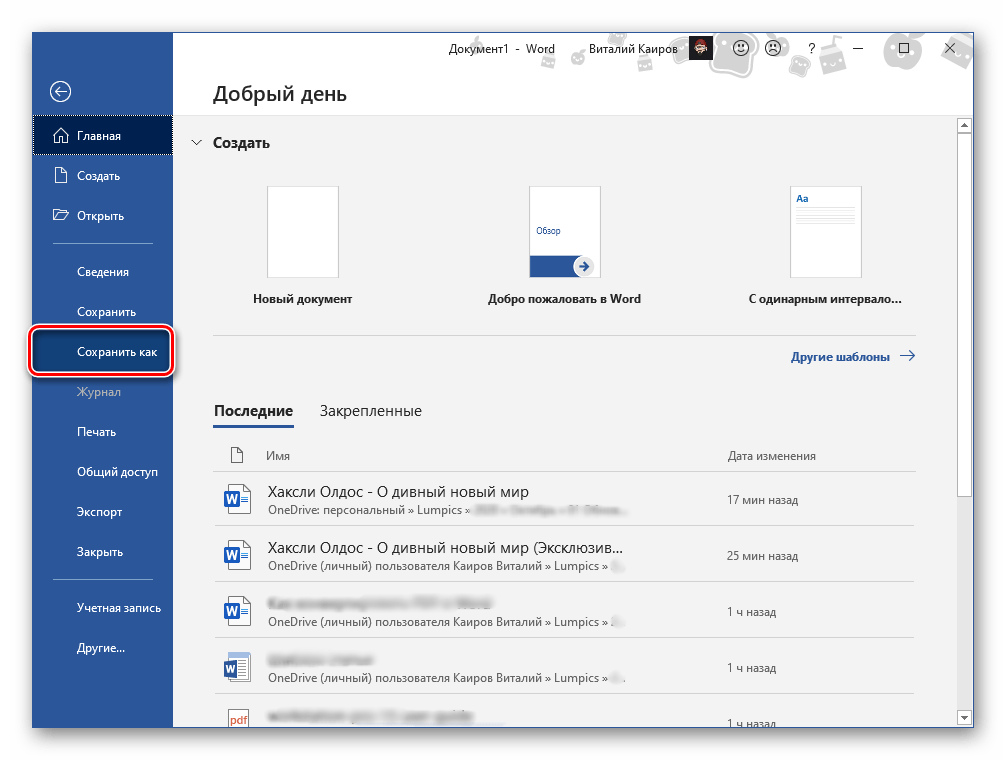
Task: Open Сохранить как page
Action: tap(102, 351)
